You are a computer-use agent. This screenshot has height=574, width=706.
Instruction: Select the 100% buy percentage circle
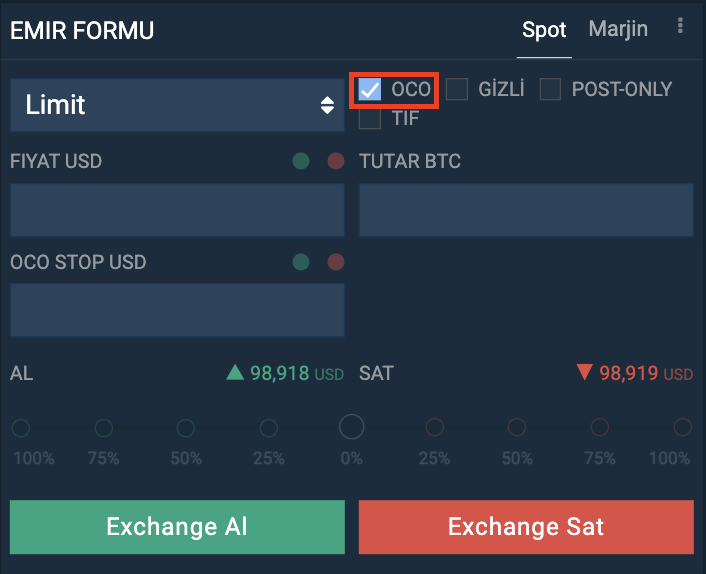(x=21, y=428)
